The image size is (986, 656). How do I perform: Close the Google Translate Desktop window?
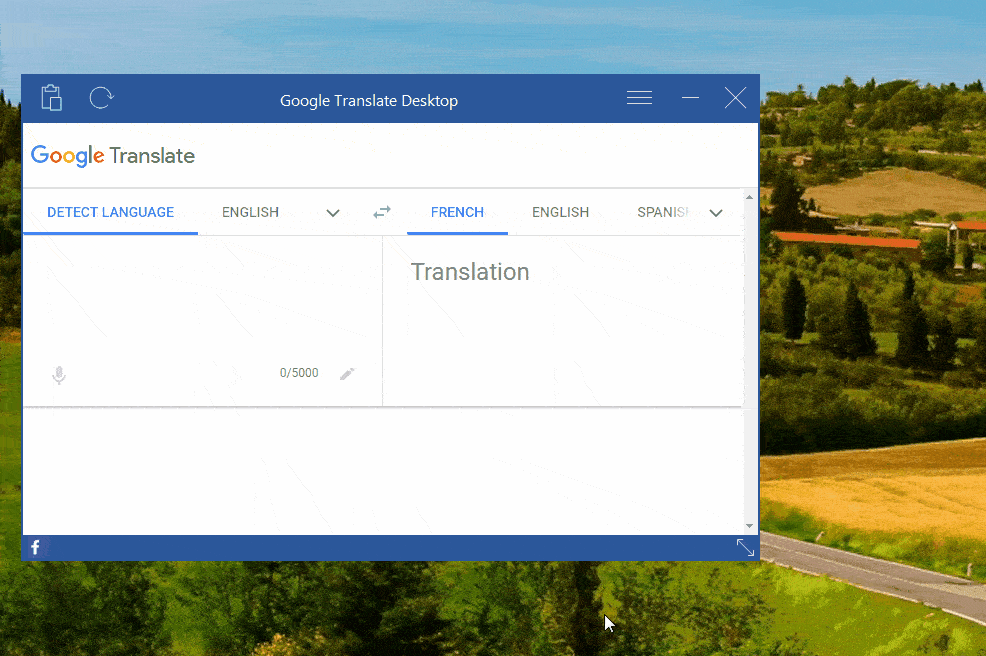[x=735, y=98]
